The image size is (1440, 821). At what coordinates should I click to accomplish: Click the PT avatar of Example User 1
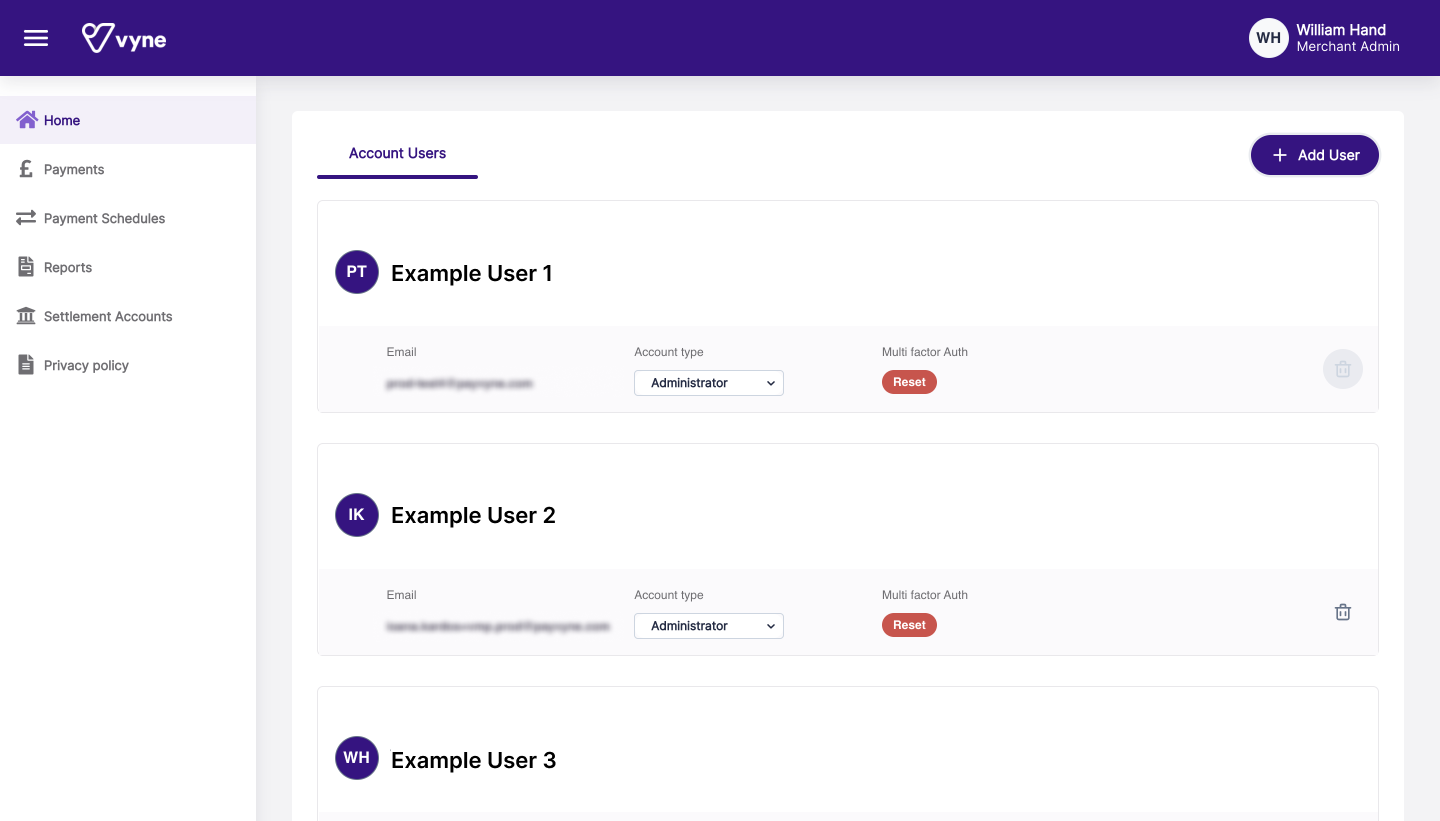tap(357, 272)
